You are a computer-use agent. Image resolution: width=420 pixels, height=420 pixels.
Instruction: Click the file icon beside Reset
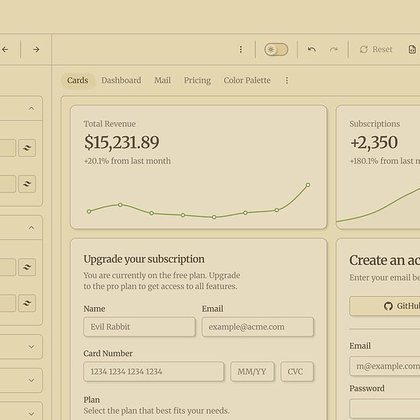[x=412, y=49]
